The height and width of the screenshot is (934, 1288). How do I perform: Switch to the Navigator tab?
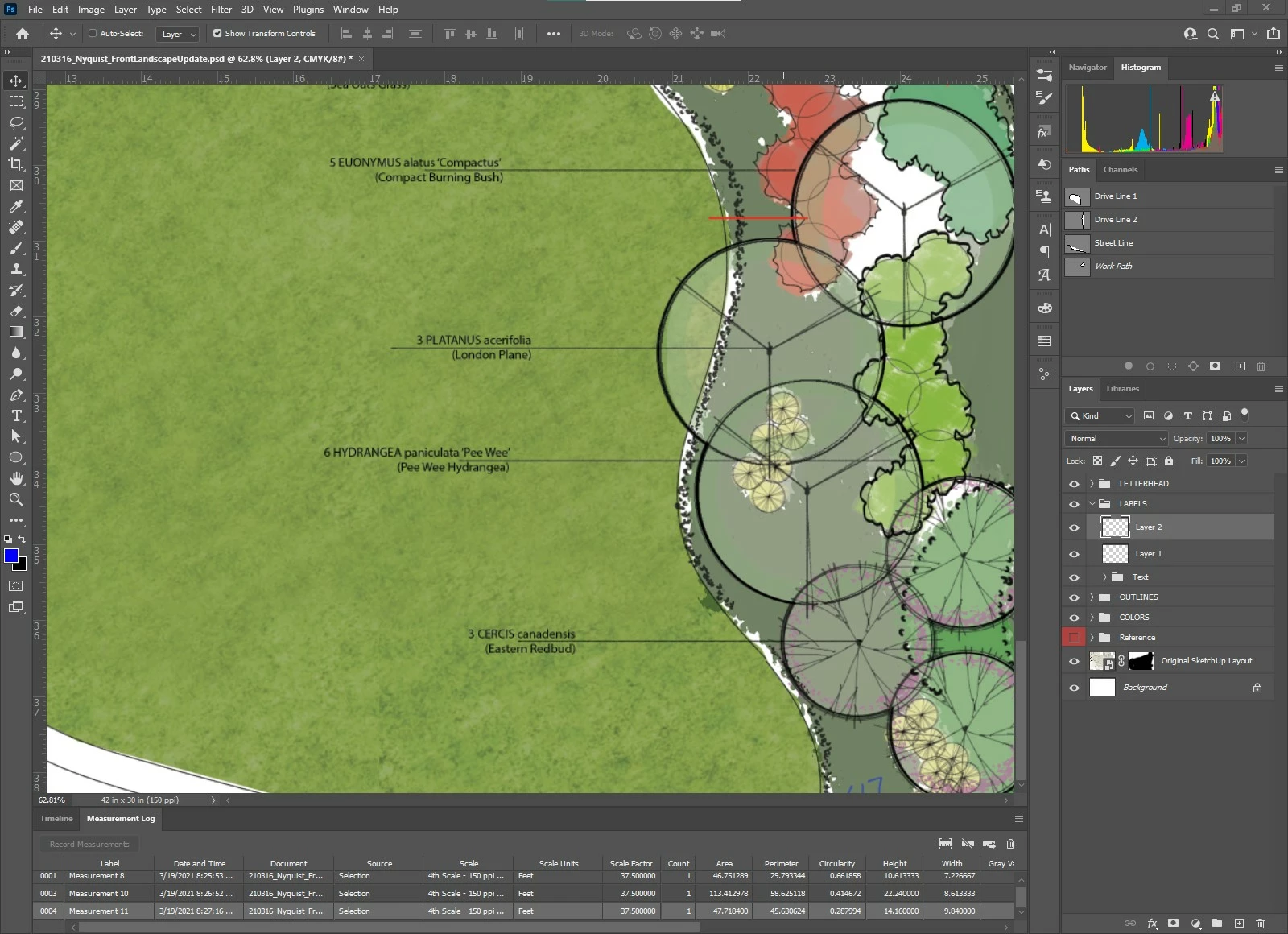click(x=1088, y=68)
